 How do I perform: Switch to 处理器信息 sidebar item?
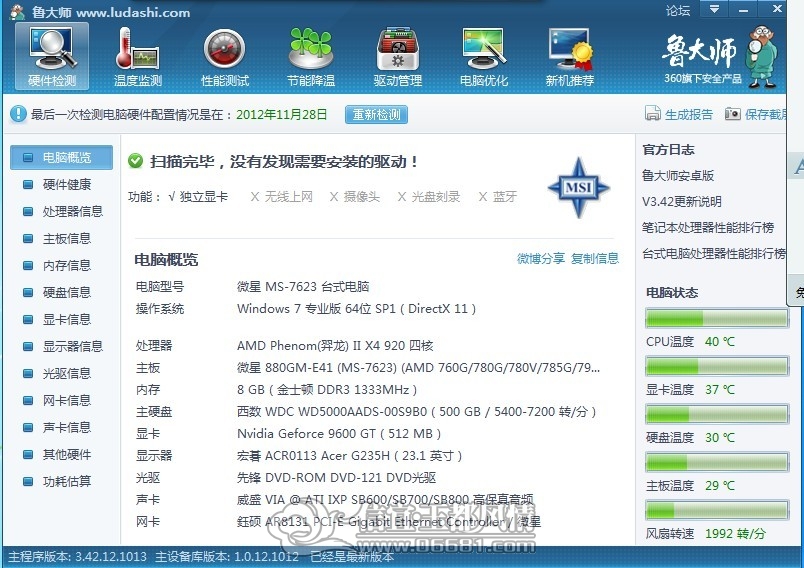click(62, 211)
